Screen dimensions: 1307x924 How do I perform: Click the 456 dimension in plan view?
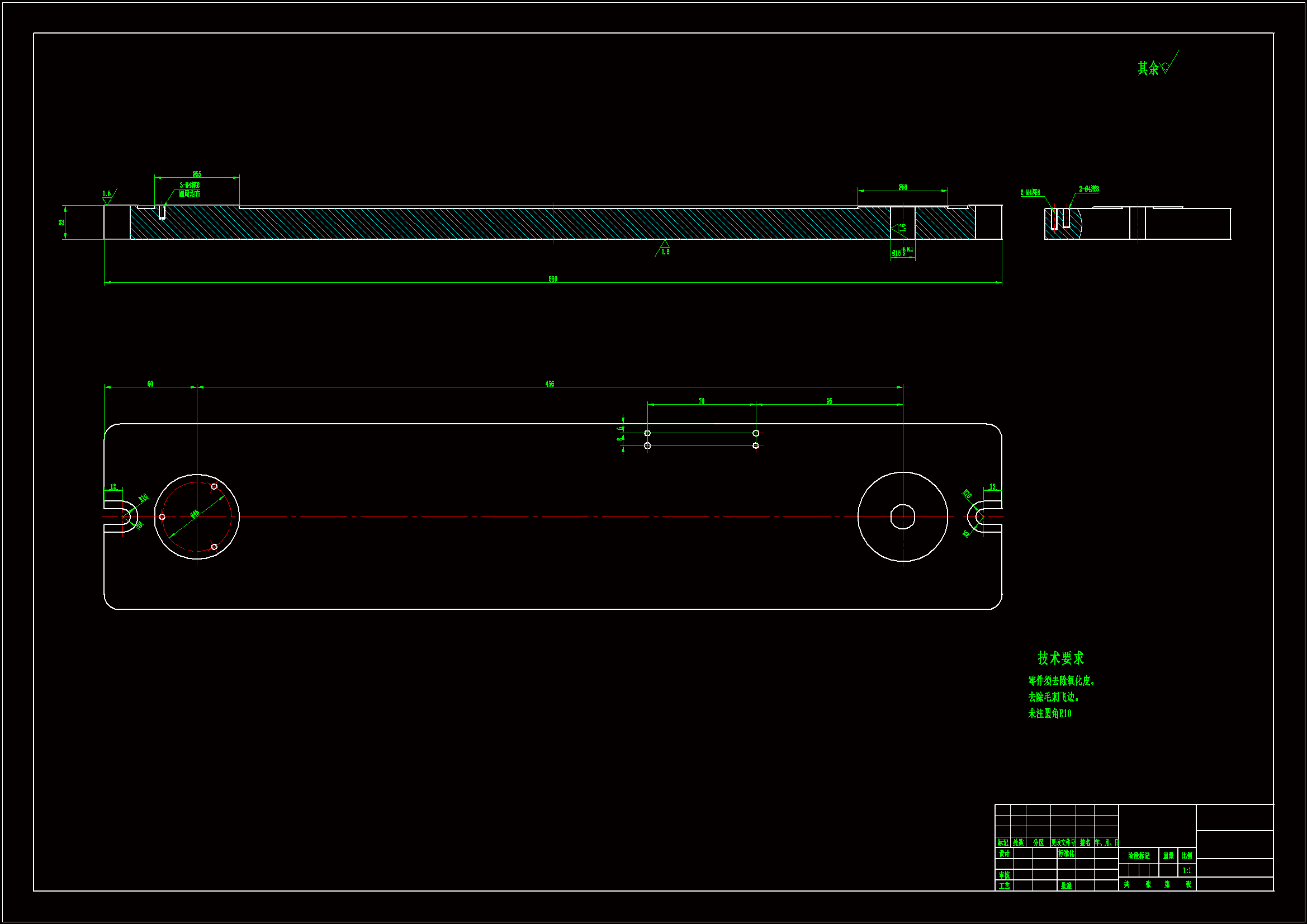click(550, 383)
